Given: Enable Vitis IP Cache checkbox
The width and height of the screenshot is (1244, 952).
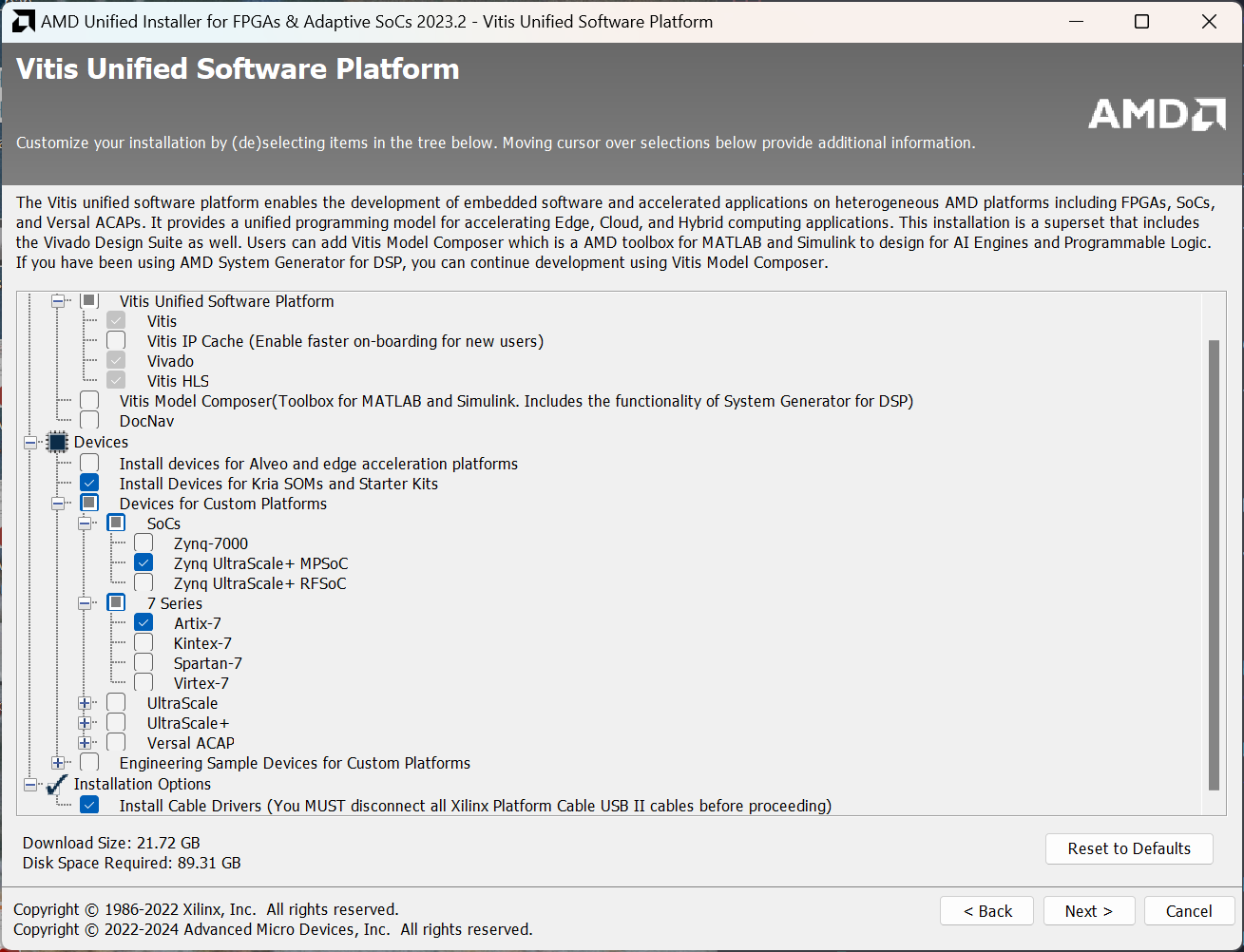Looking at the screenshot, I should click(x=116, y=341).
